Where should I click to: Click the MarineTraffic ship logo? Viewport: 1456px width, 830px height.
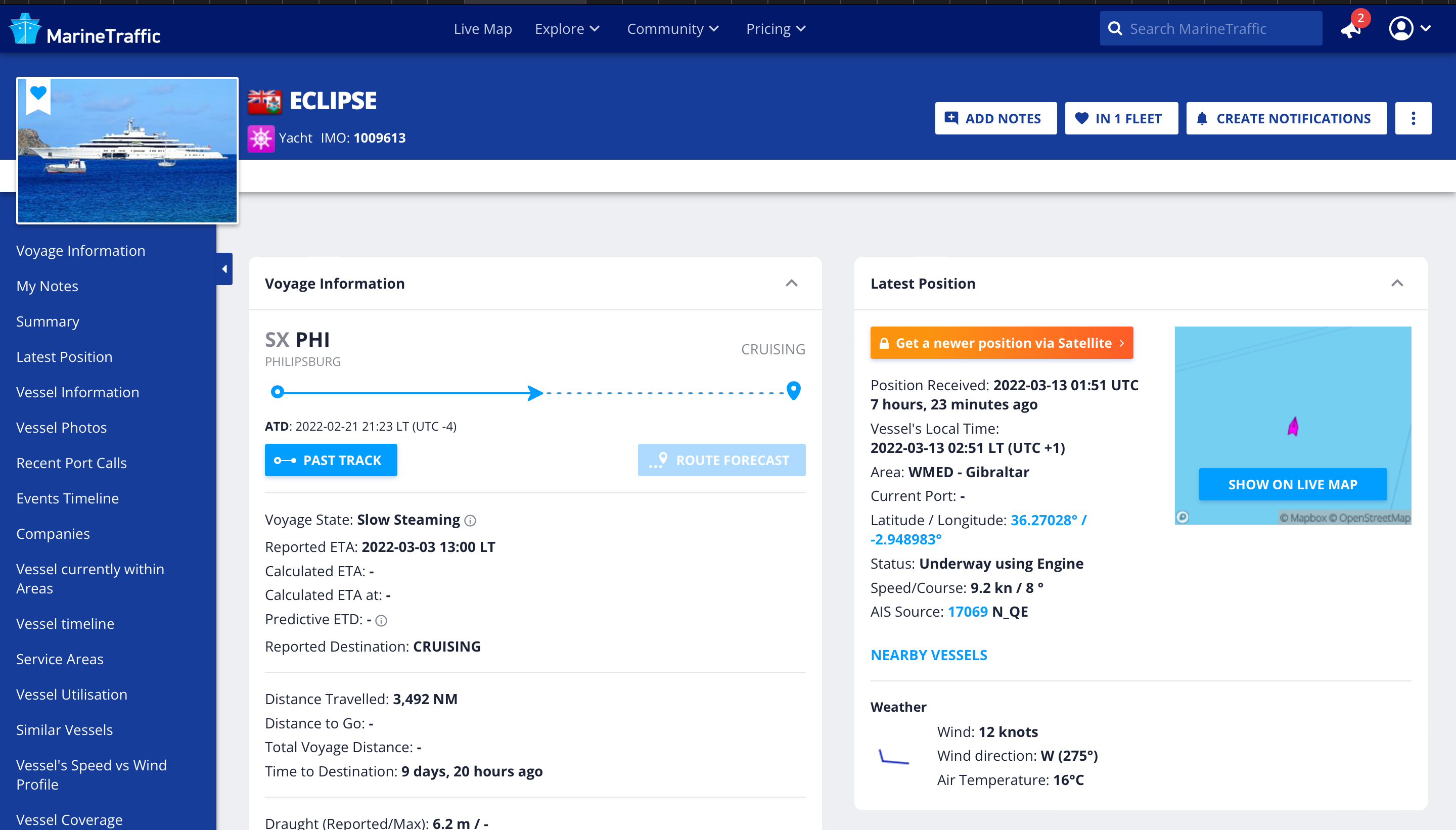tap(25, 28)
